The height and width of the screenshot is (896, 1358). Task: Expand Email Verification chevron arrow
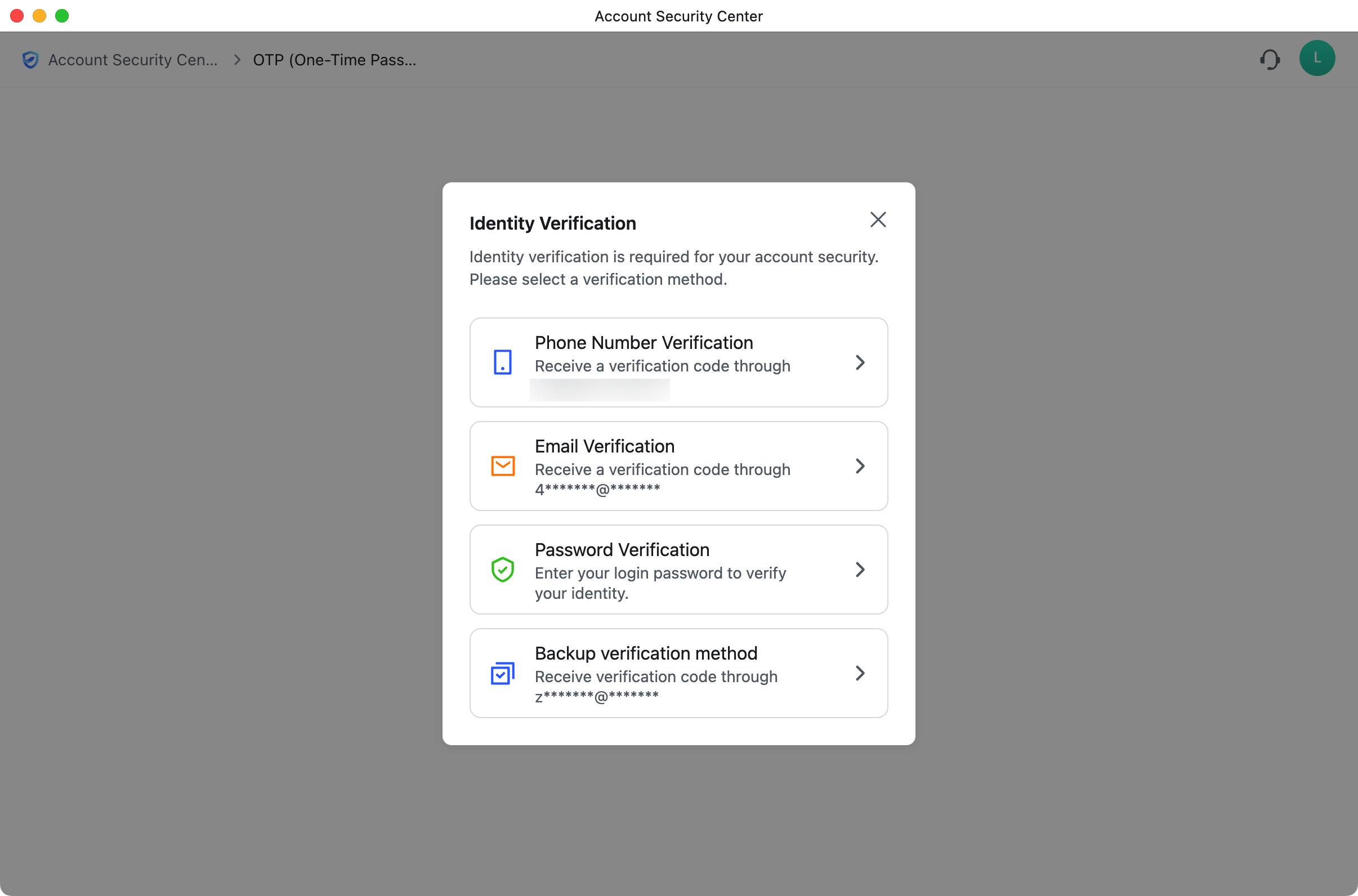860,465
